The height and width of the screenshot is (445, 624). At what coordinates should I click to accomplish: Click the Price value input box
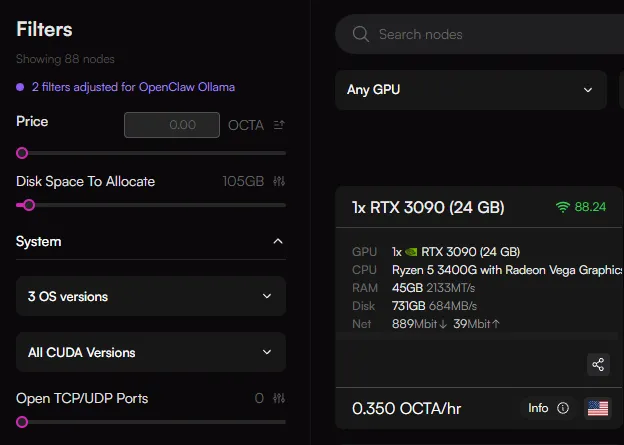[172, 125]
